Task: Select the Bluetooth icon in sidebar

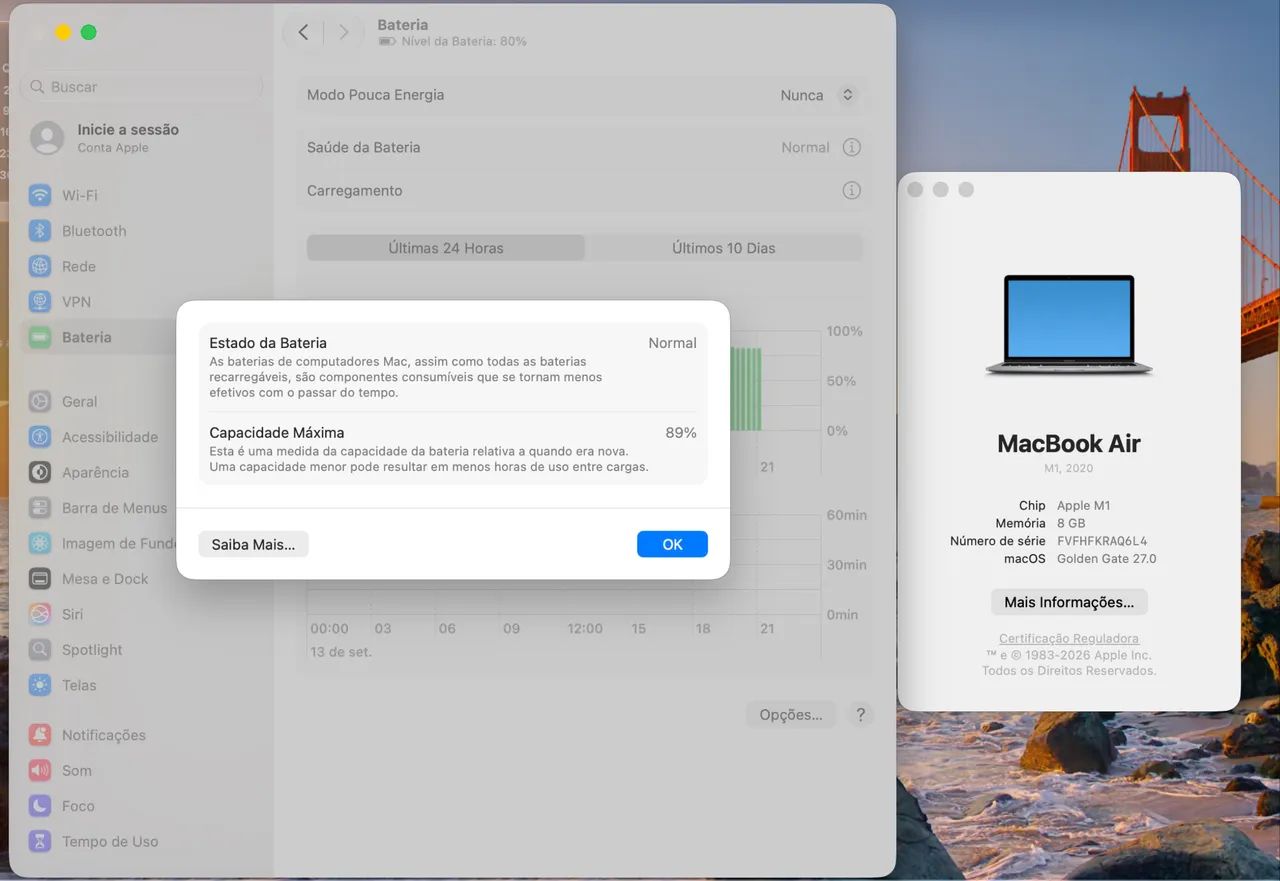Action: point(40,231)
